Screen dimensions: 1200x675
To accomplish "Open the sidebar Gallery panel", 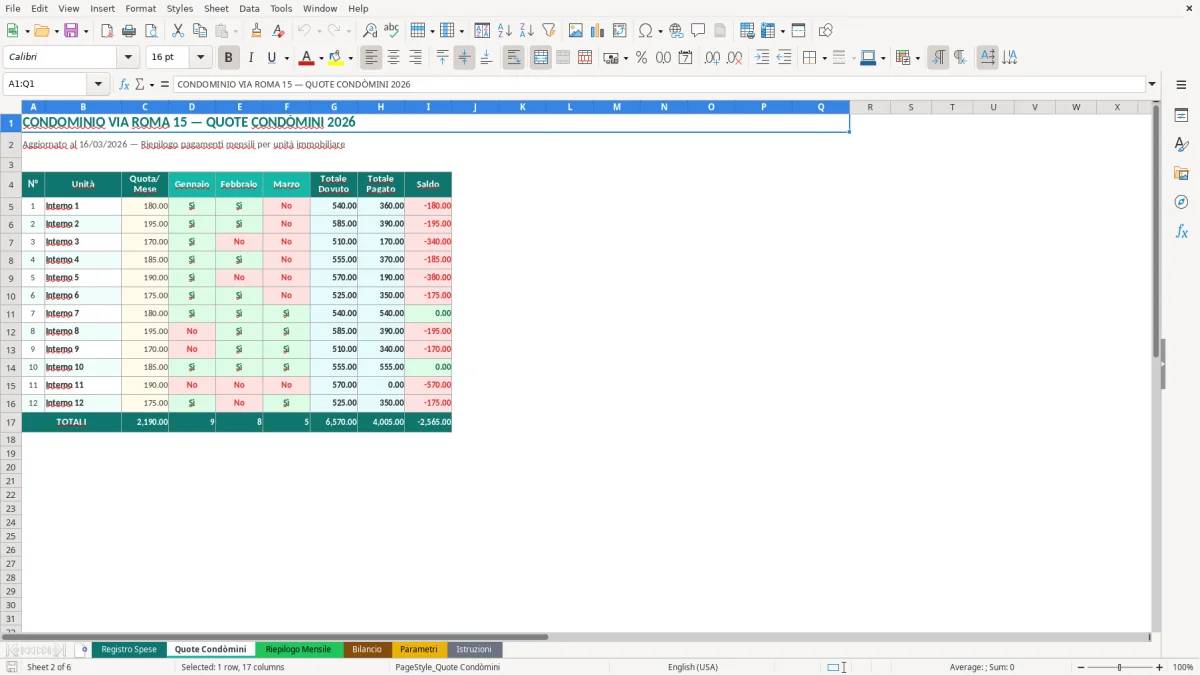I will pos(1181,174).
